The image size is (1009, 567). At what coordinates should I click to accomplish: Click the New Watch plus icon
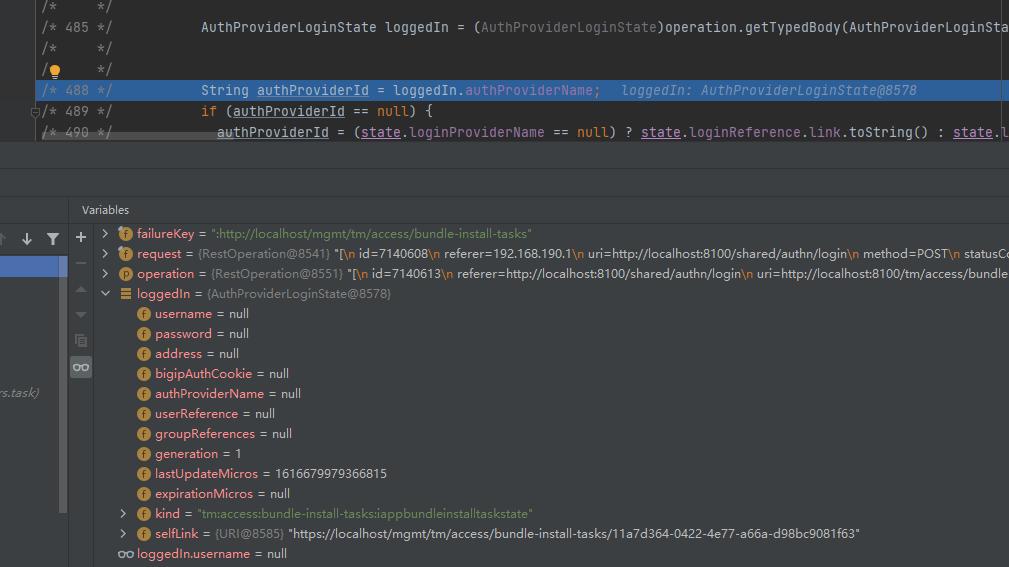(x=80, y=237)
